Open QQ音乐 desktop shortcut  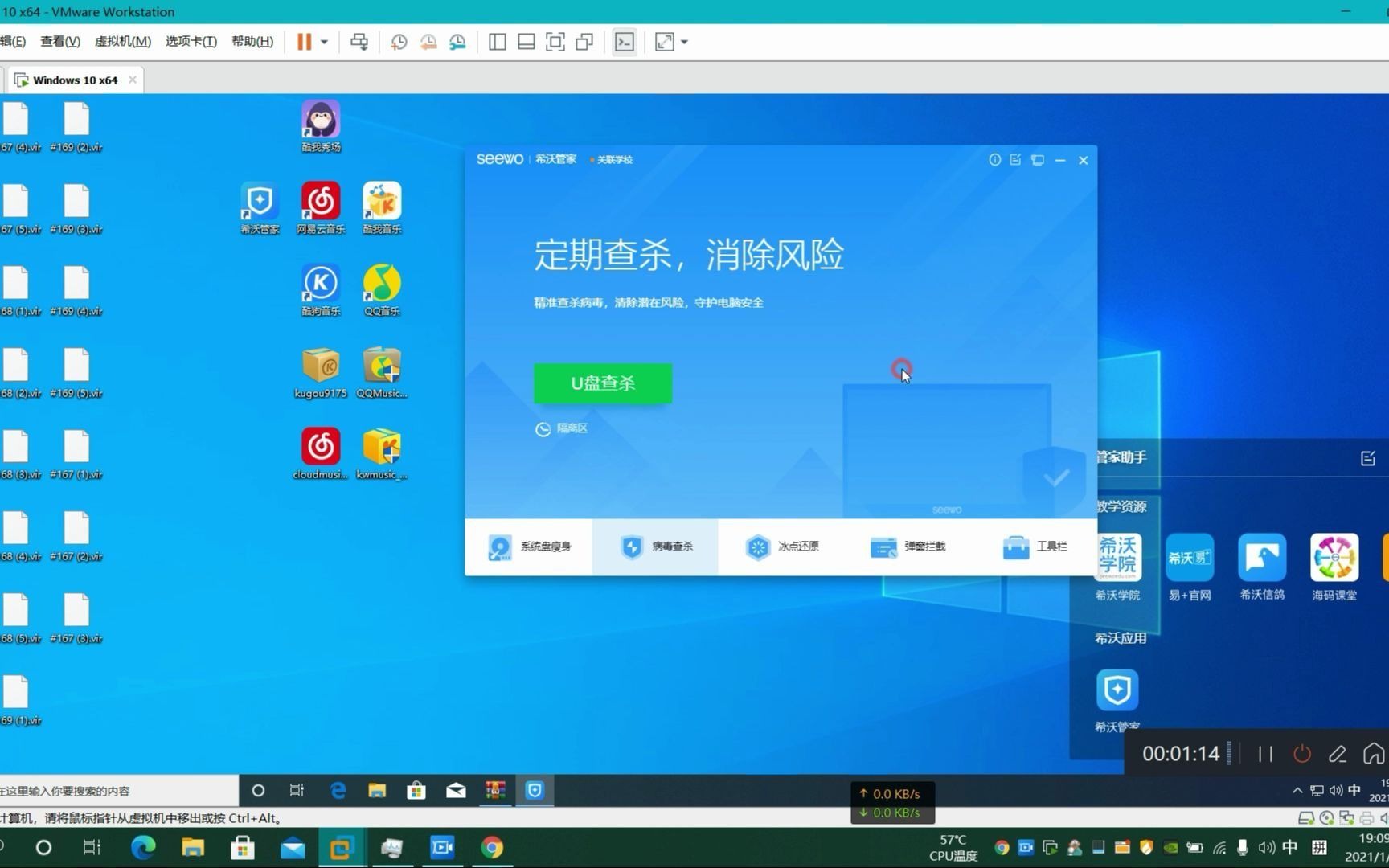pyautogui.click(x=382, y=289)
